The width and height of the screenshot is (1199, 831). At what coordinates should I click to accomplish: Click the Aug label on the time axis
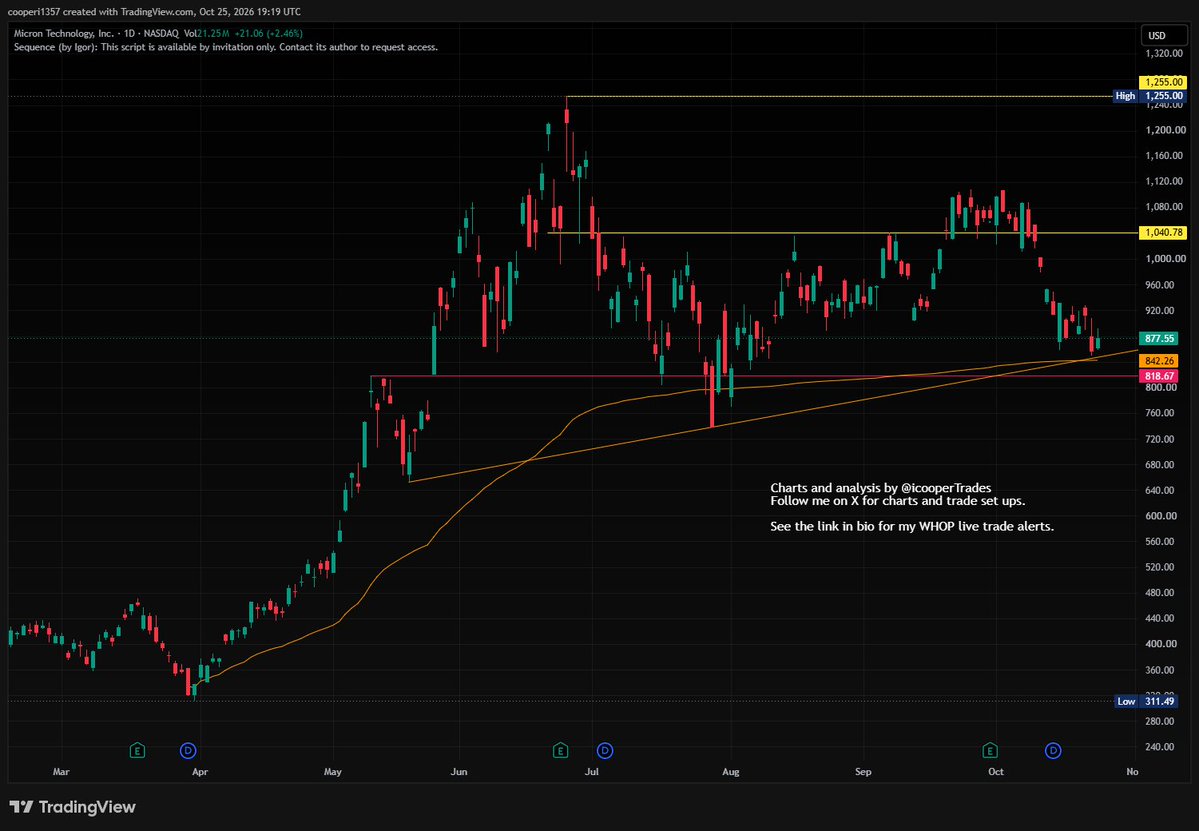[730, 772]
